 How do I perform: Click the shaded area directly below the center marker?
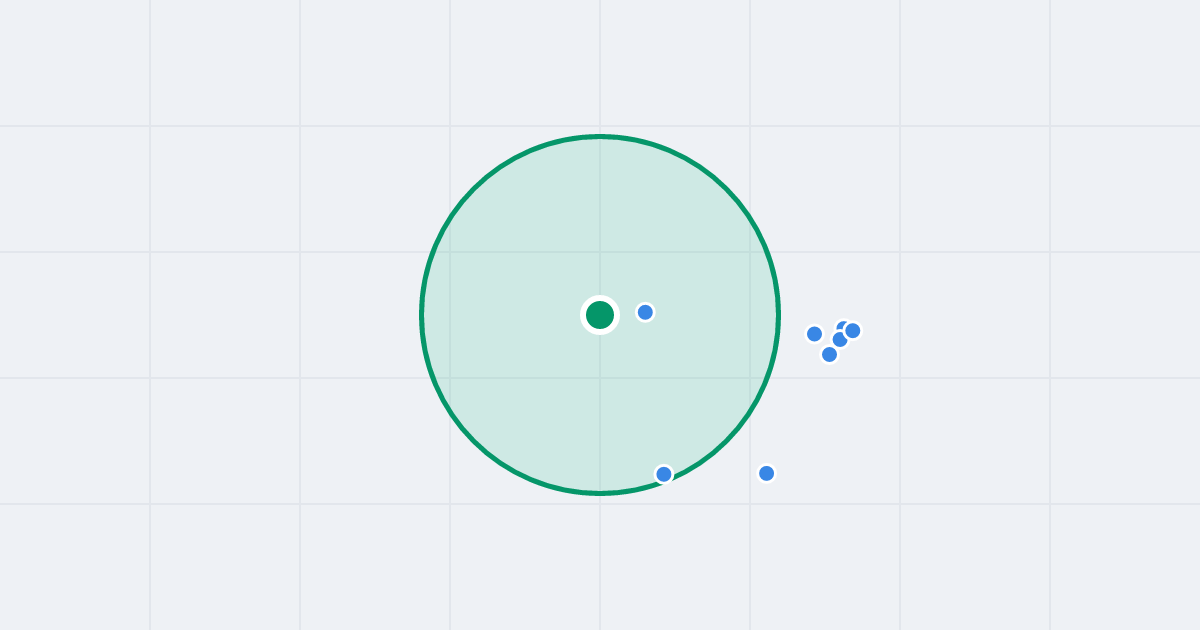(600, 410)
